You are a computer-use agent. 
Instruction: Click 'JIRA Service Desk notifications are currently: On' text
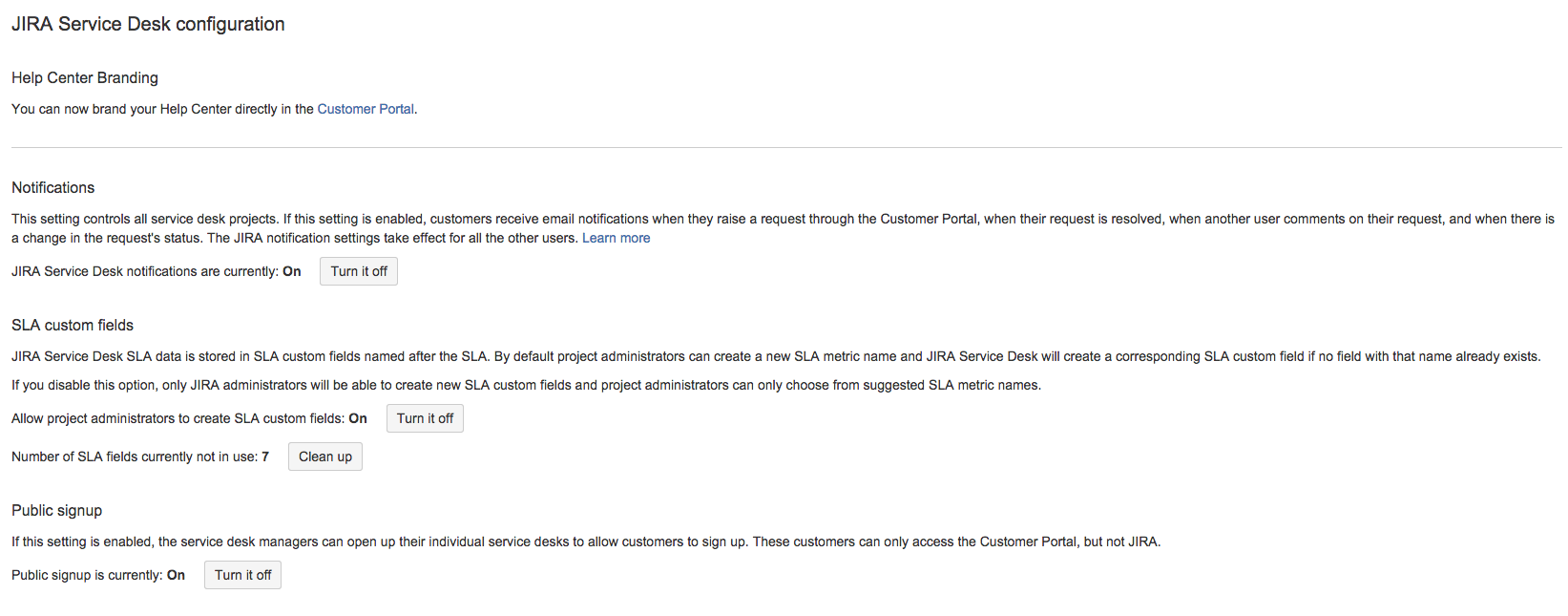coord(157,271)
